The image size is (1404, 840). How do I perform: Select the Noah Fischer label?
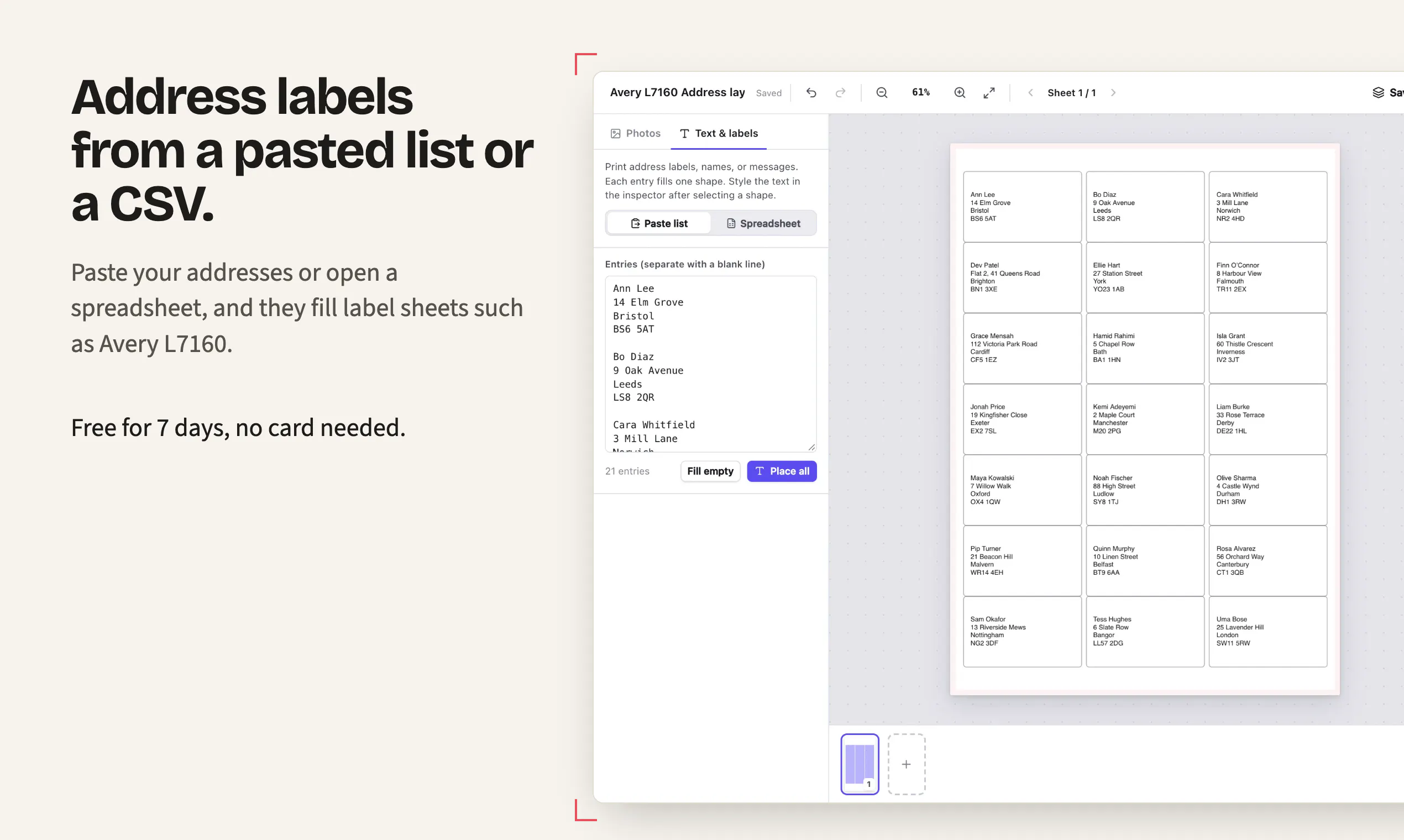[1145, 490]
